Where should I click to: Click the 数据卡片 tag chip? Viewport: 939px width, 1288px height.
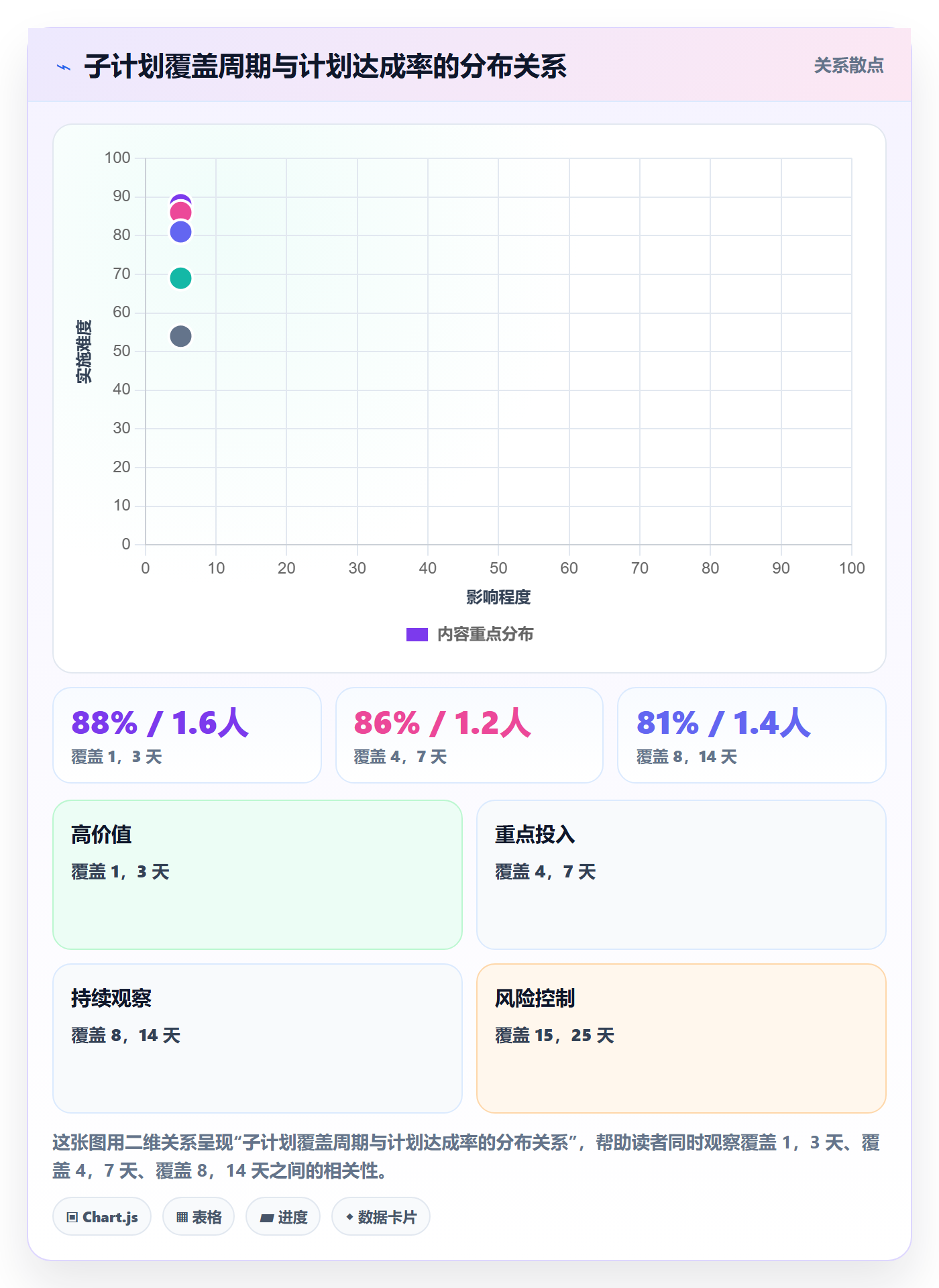pyautogui.click(x=381, y=1217)
